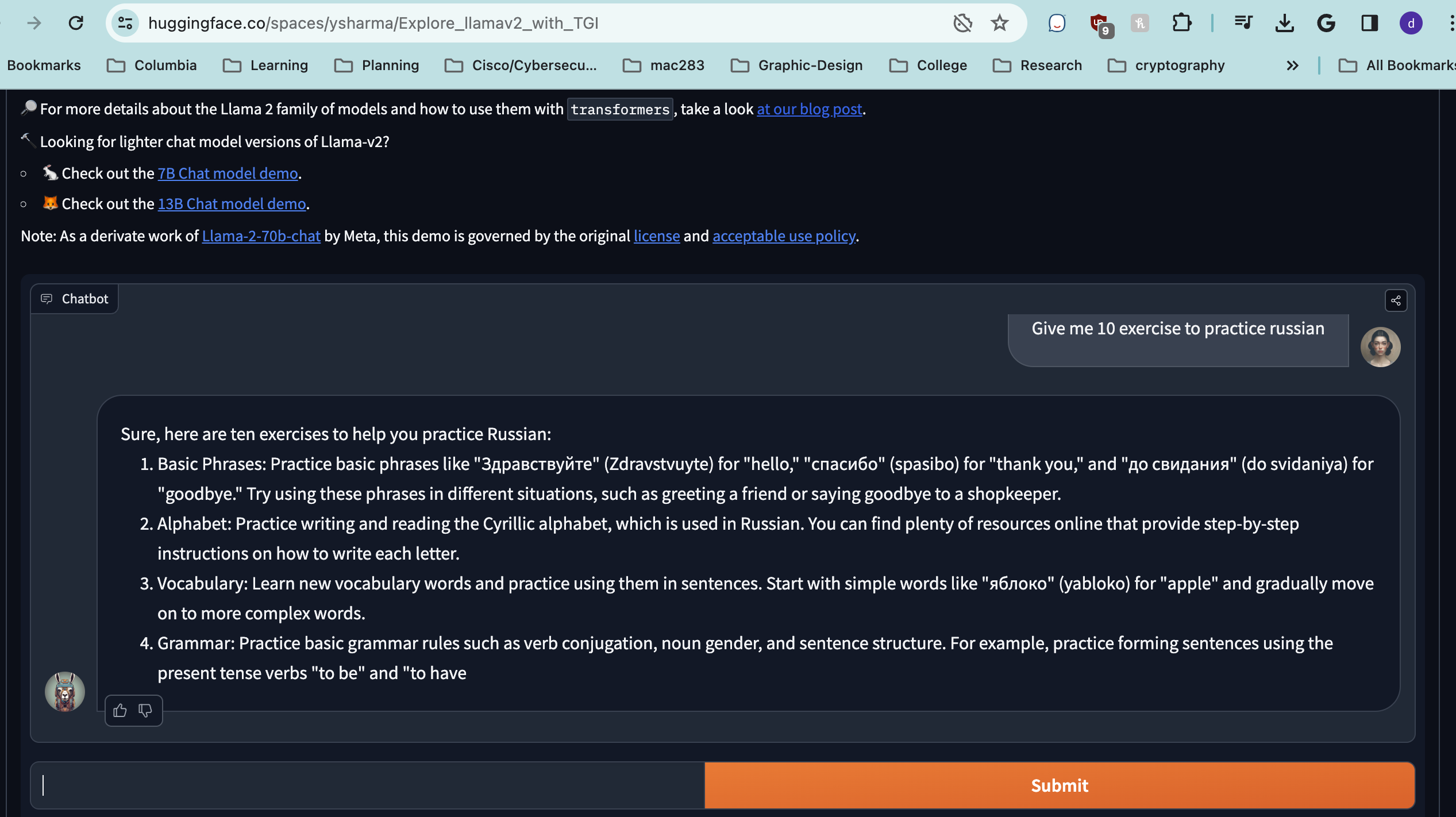Open the cryptography bookmarks folder

tap(1166, 65)
